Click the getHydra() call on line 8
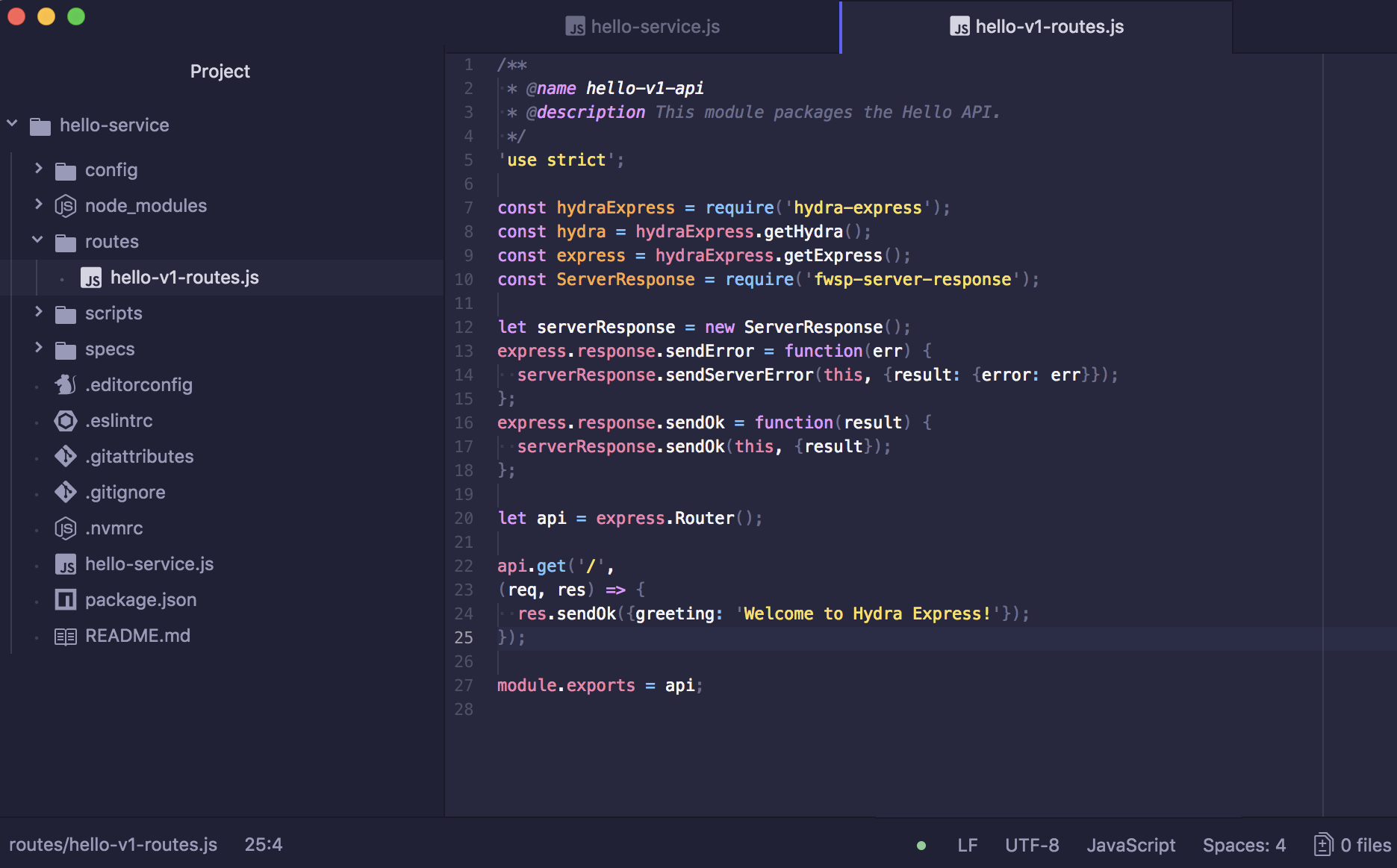This screenshot has width=1397, height=868. [x=813, y=232]
